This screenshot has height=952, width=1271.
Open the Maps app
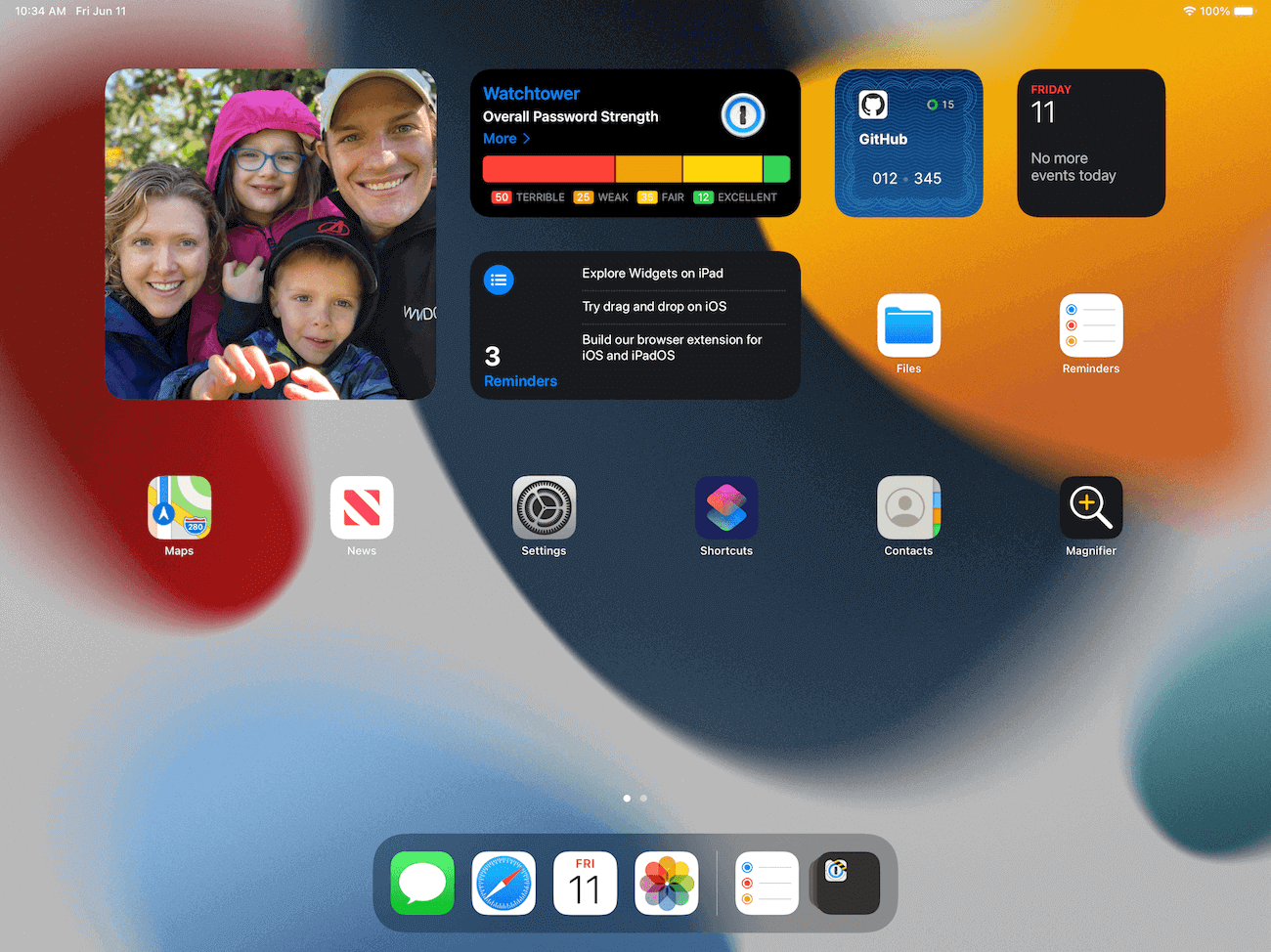tap(179, 507)
